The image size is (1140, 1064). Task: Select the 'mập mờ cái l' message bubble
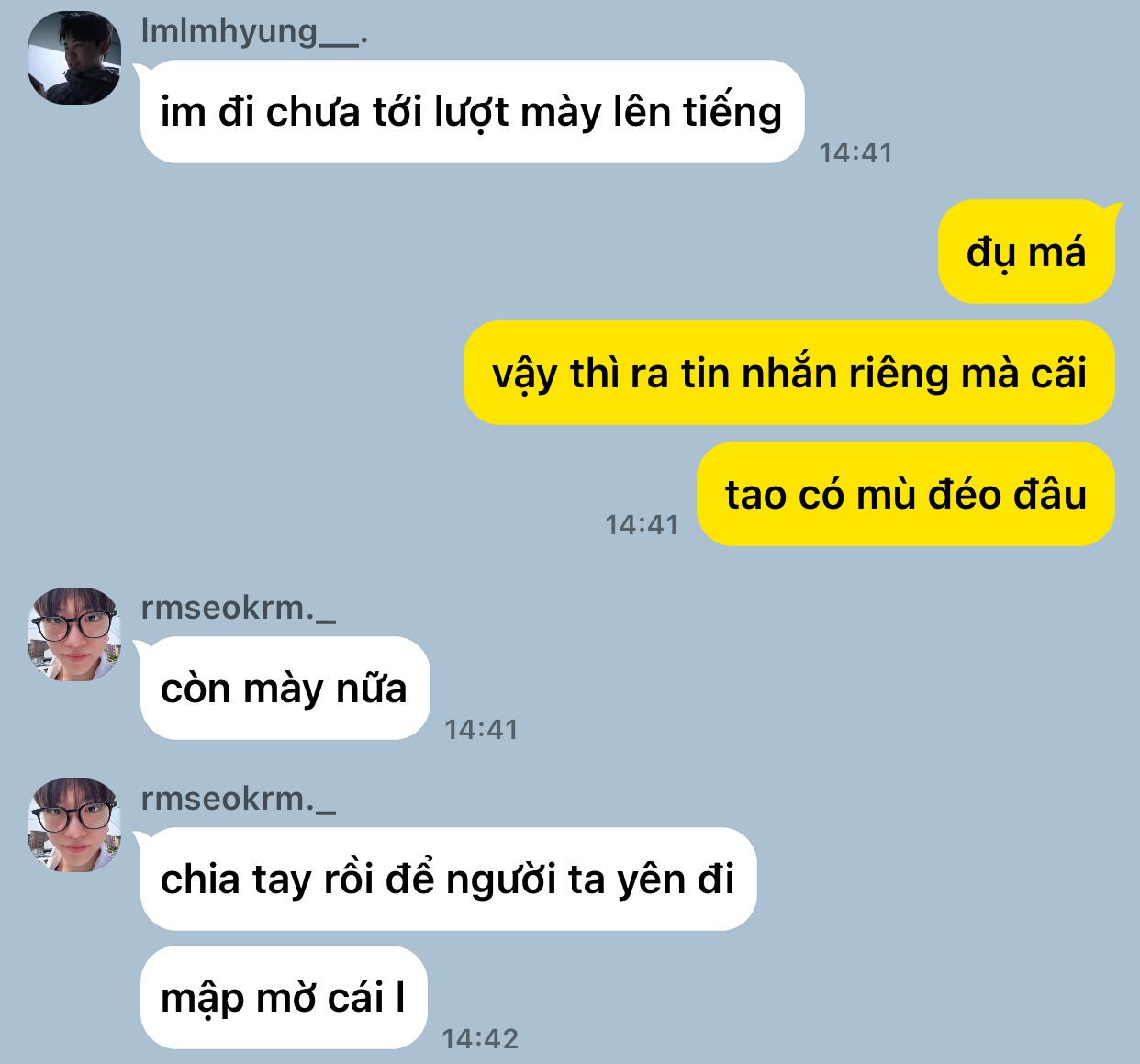click(x=284, y=997)
